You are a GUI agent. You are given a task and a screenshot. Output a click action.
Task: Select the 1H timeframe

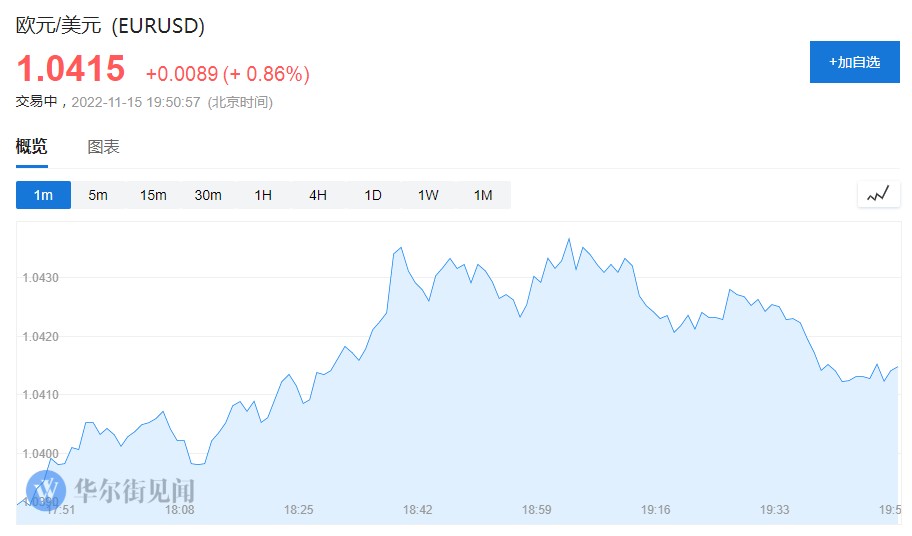[x=263, y=195]
